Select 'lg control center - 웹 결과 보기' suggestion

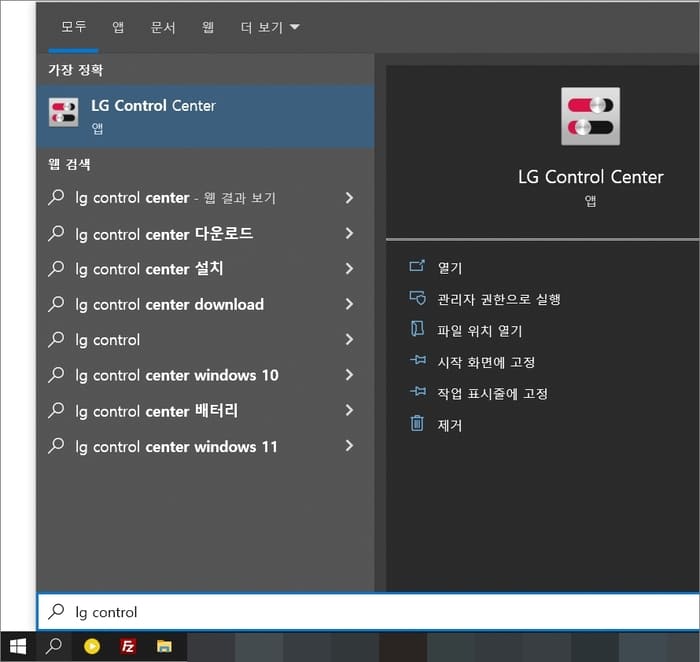[x=175, y=198]
